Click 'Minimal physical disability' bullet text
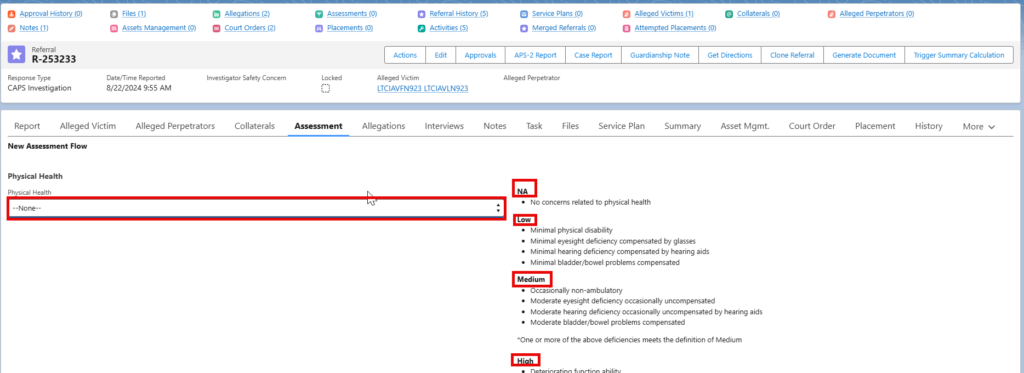Image resolution: width=1024 pixels, height=373 pixels. pyautogui.click(x=571, y=230)
